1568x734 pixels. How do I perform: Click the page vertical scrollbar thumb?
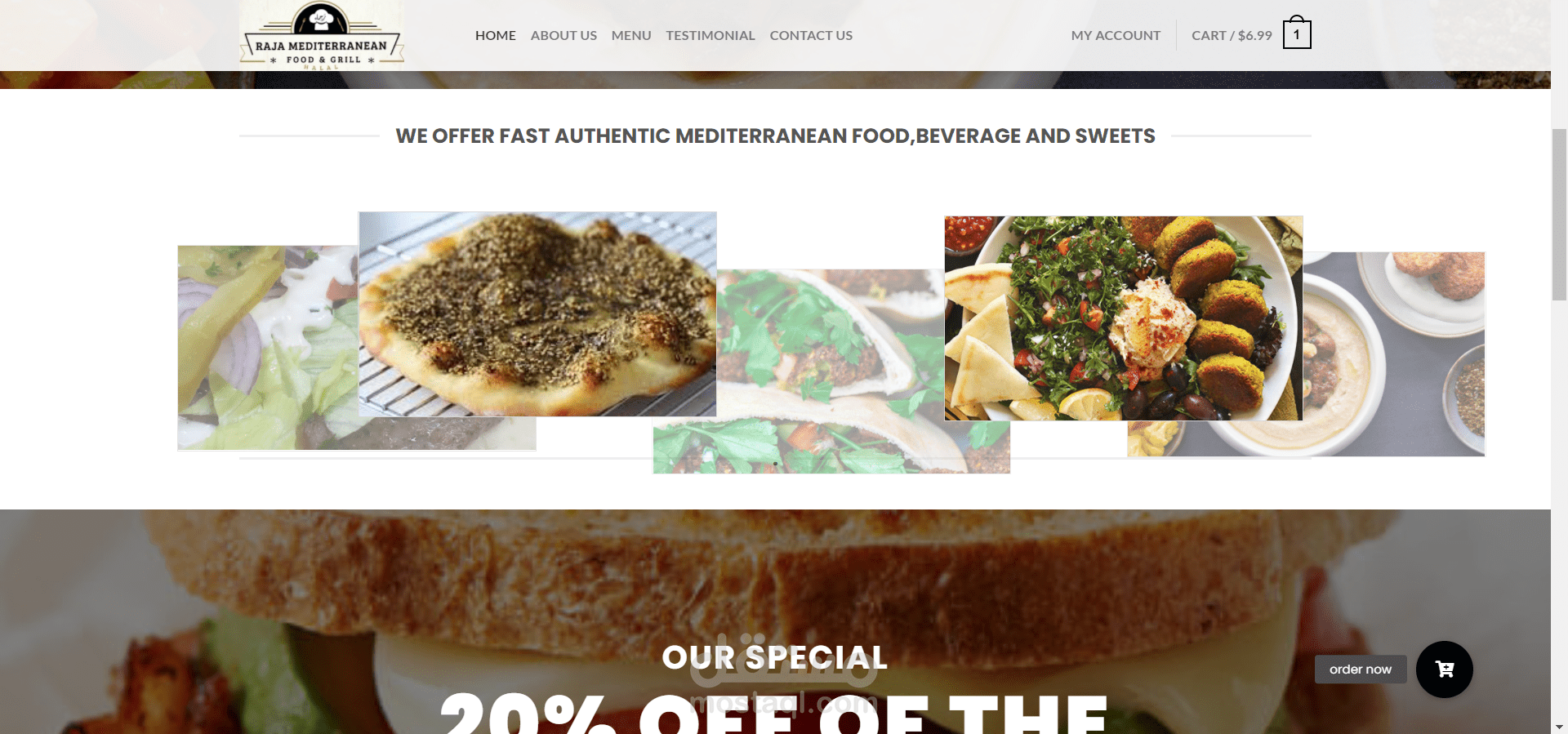click(x=1559, y=215)
